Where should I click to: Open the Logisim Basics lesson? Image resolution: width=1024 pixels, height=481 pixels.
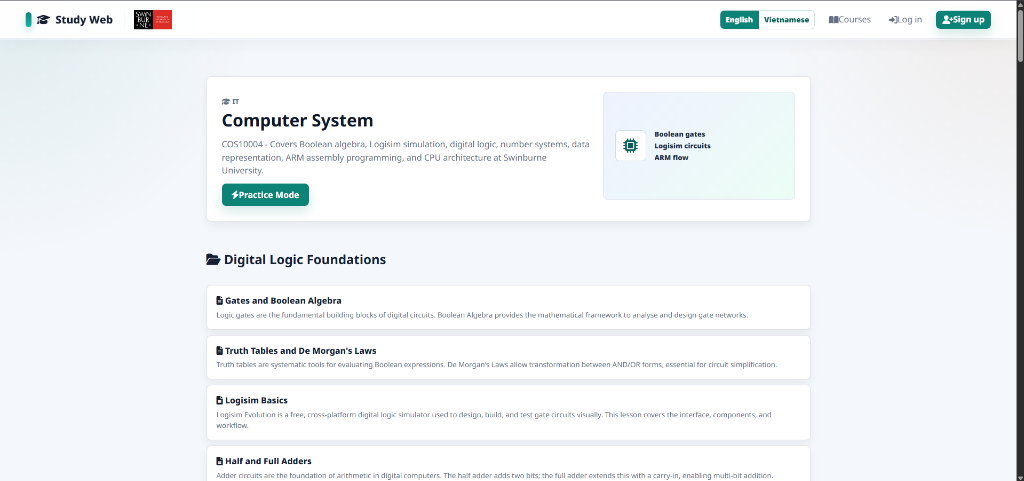[x=508, y=412]
